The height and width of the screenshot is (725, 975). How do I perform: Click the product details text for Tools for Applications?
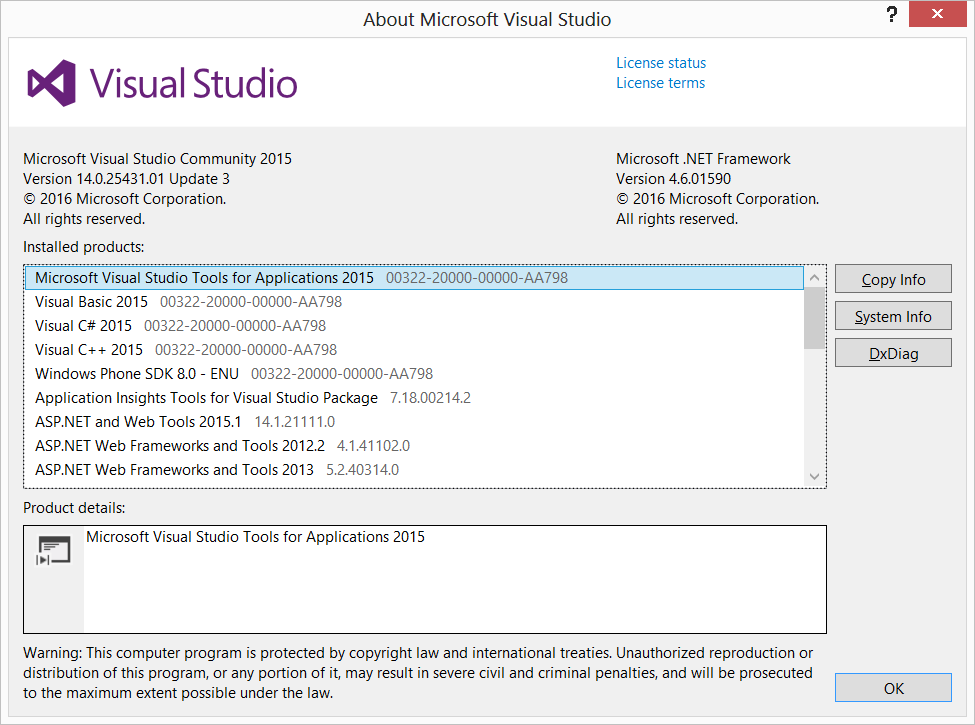click(255, 537)
